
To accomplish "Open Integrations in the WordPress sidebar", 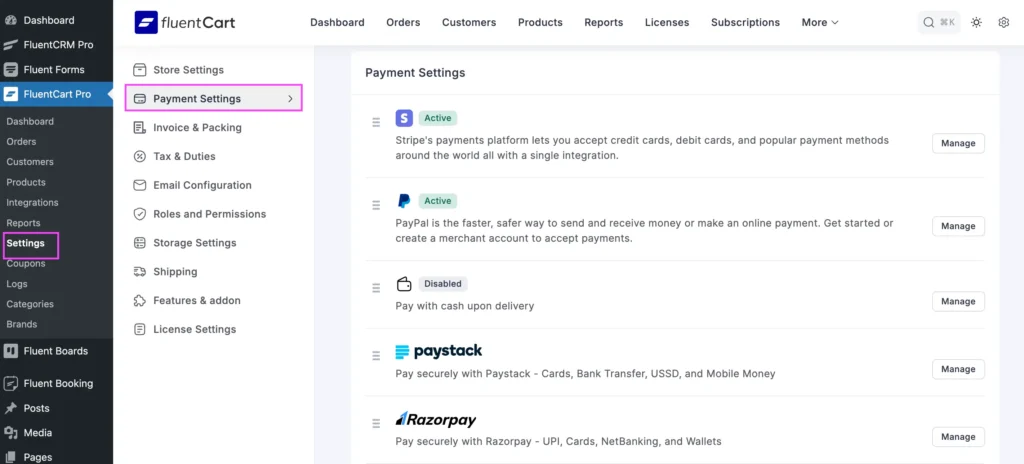I will [x=32, y=203].
